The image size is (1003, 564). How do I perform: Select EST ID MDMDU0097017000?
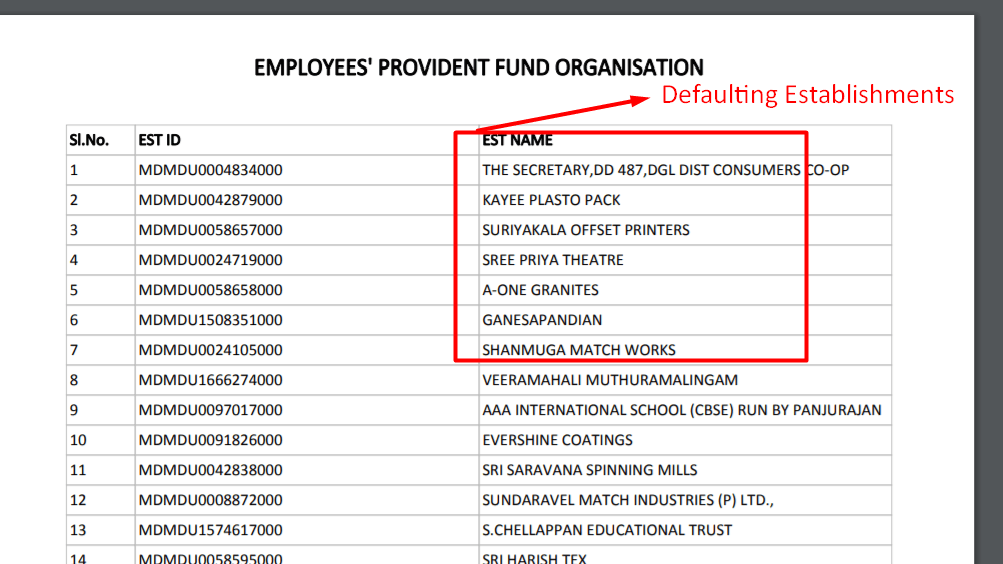point(210,411)
